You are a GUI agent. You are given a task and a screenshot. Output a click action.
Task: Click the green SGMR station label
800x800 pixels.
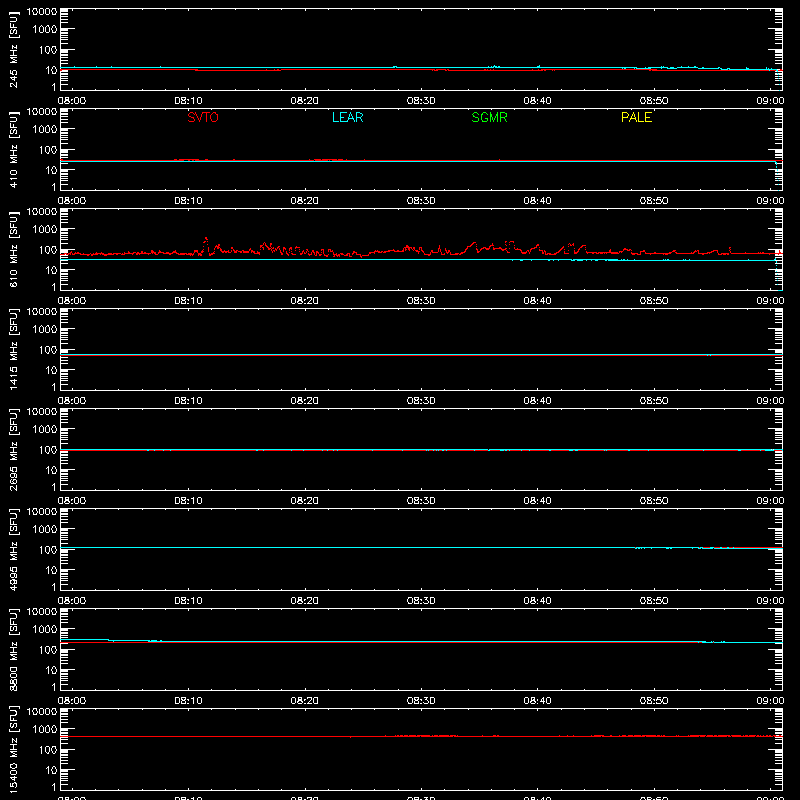[x=489, y=117]
